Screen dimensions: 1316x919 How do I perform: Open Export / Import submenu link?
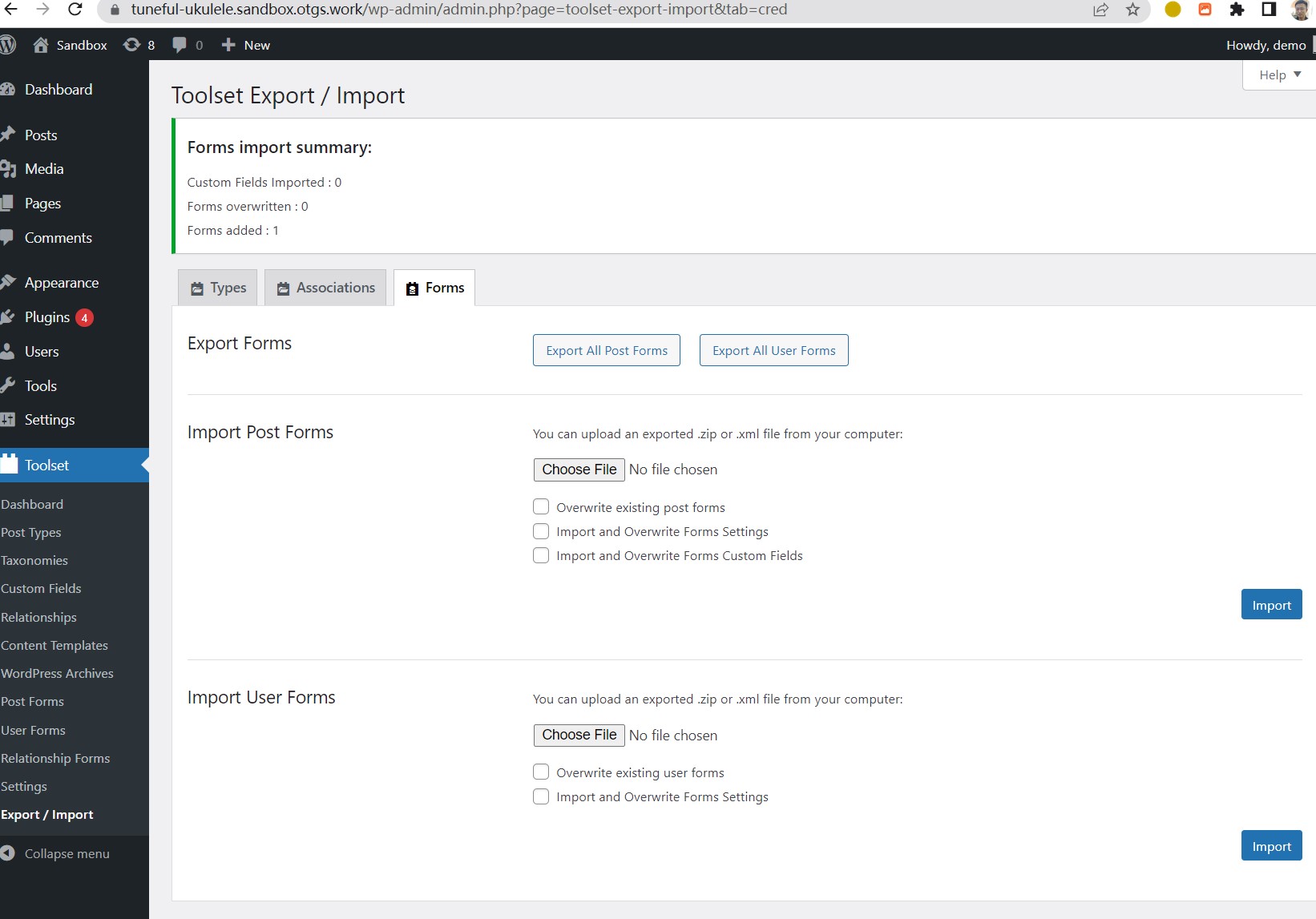(47, 814)
